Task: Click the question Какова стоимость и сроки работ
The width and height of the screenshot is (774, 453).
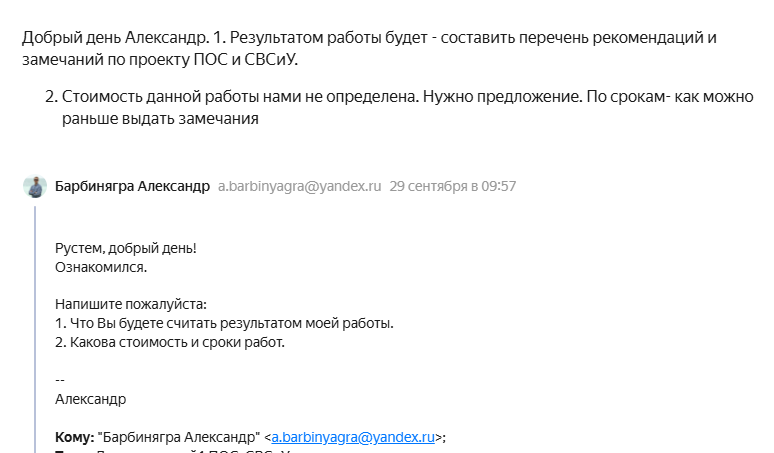Action: point(170,342)
